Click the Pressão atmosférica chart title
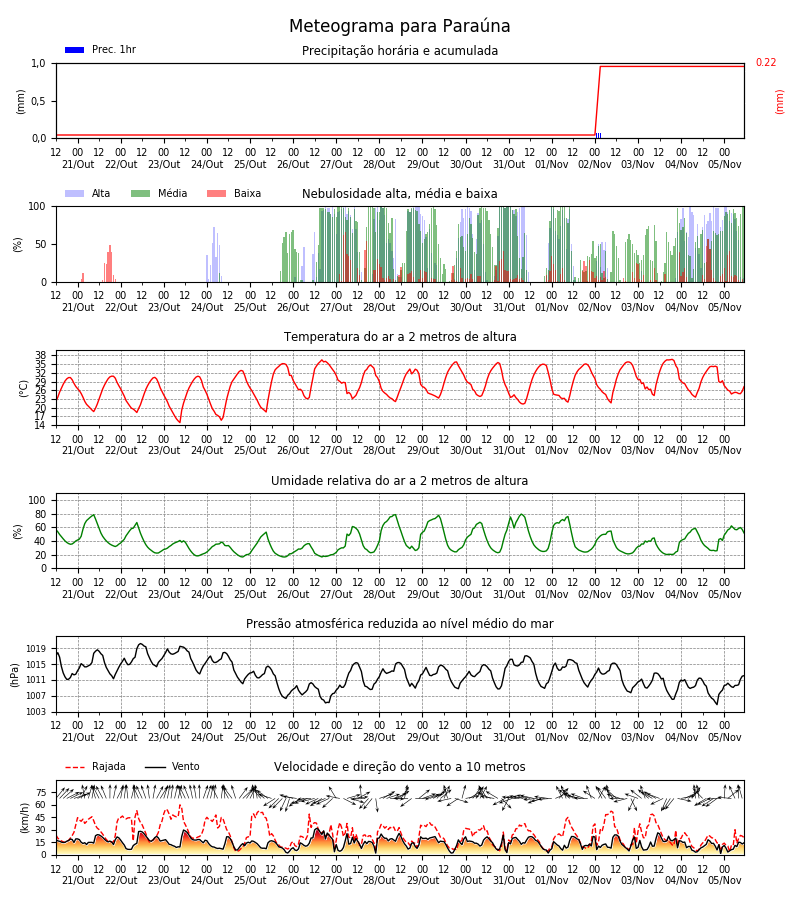 point(399,623)
